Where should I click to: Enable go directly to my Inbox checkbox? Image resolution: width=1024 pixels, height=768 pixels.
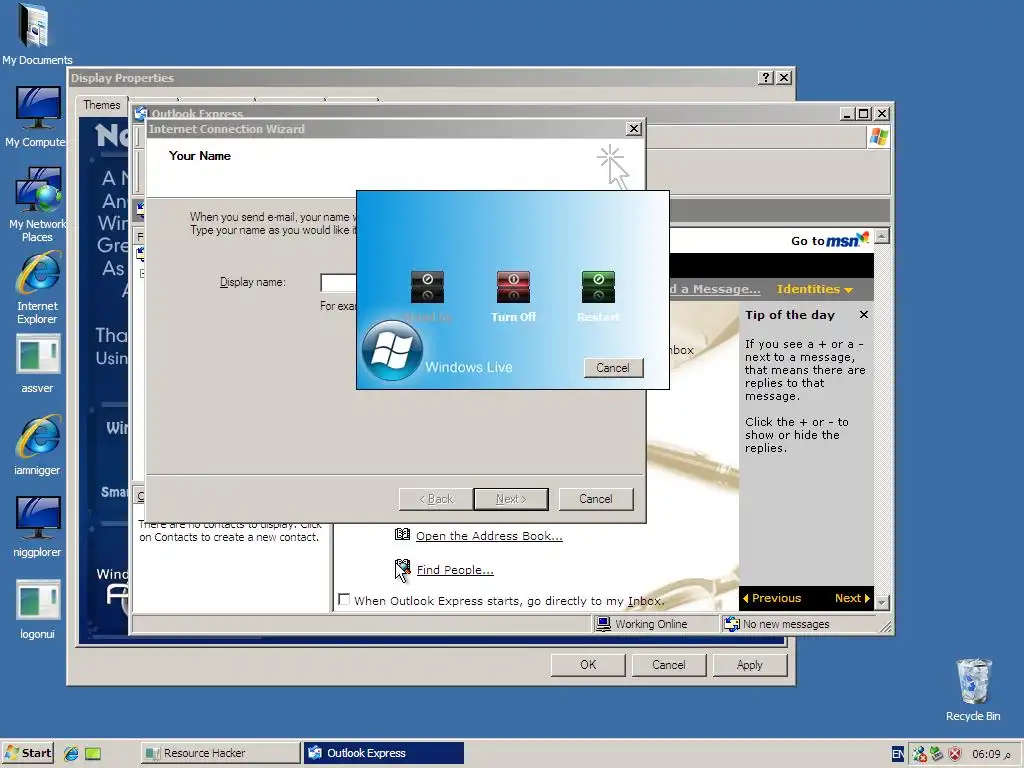click(344, 599)
